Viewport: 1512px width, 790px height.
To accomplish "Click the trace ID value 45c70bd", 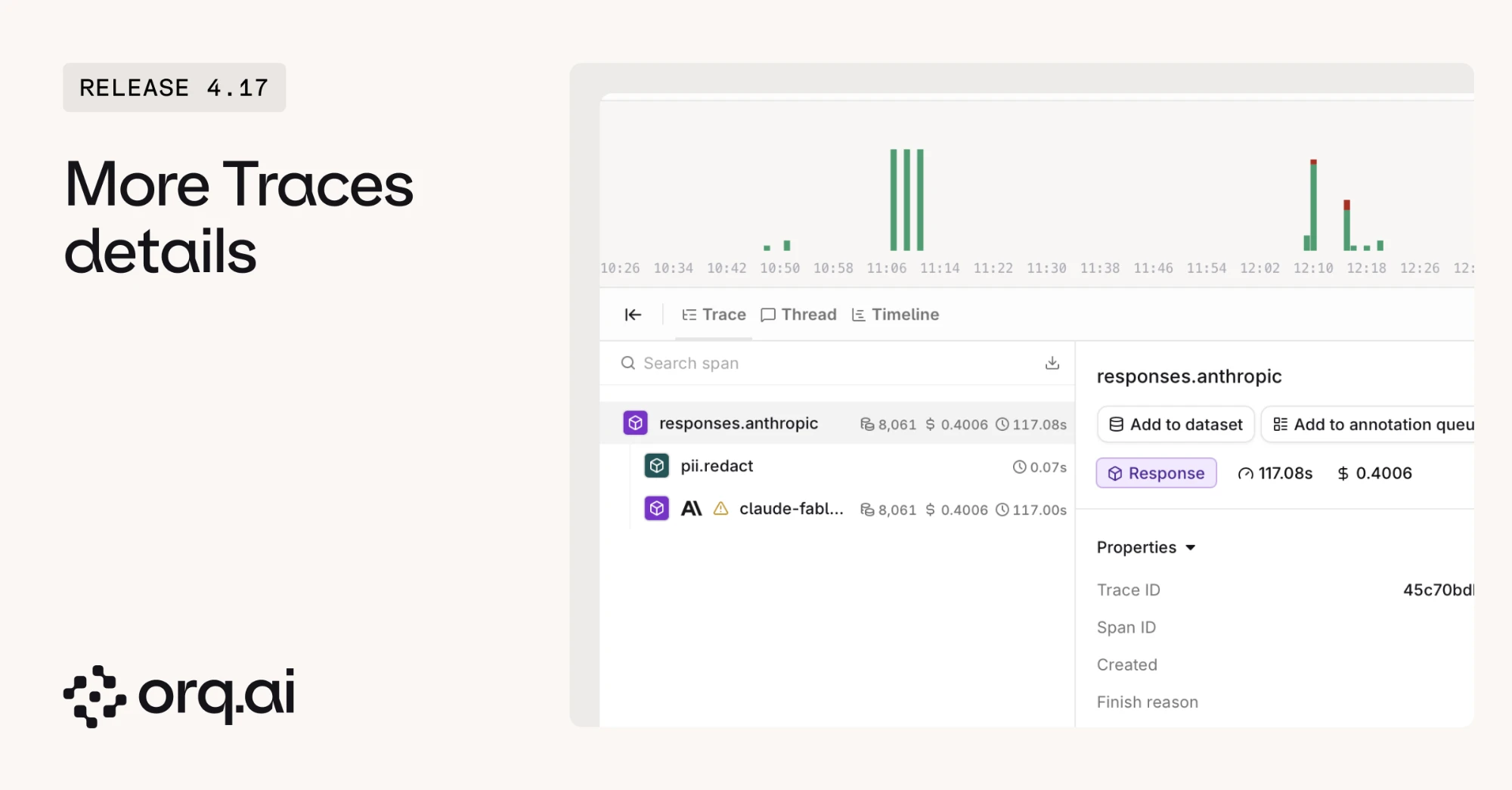I will coord(1438,590).
